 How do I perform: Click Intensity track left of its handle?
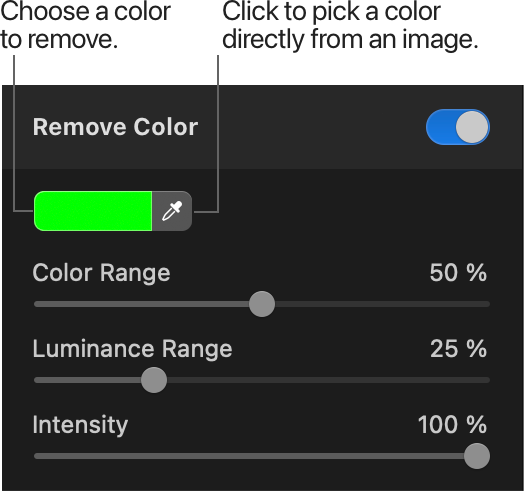point(249,456)
